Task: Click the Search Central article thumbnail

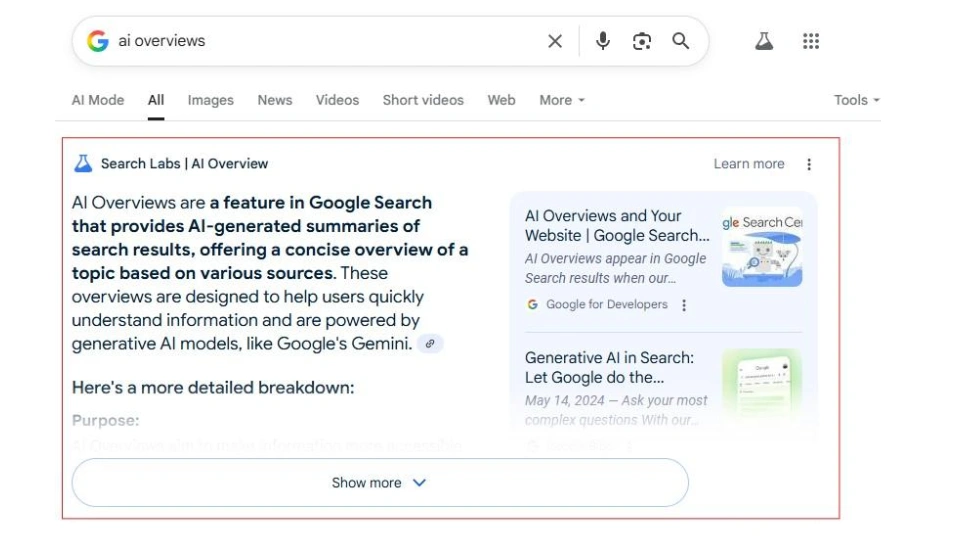Action: coord(762,247)
